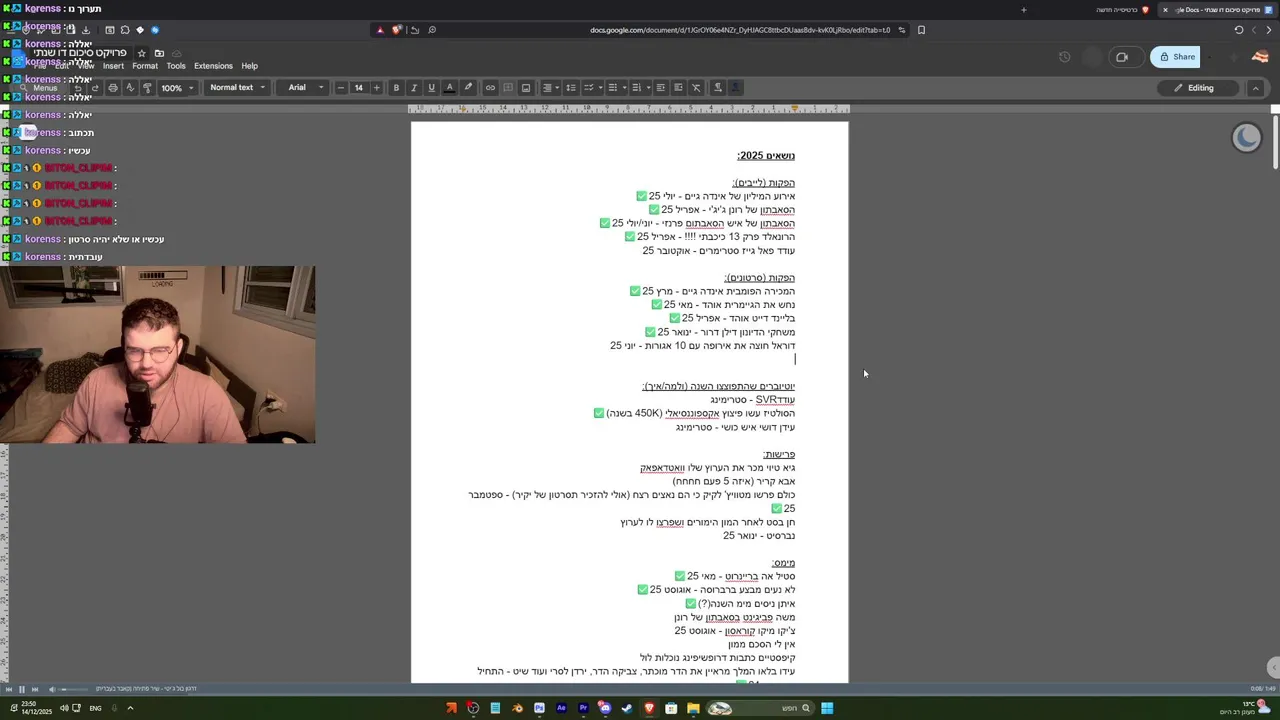This screenshot has height=720, width=1280.
Task: Open the Tools menu
Action: click(176, 66)
